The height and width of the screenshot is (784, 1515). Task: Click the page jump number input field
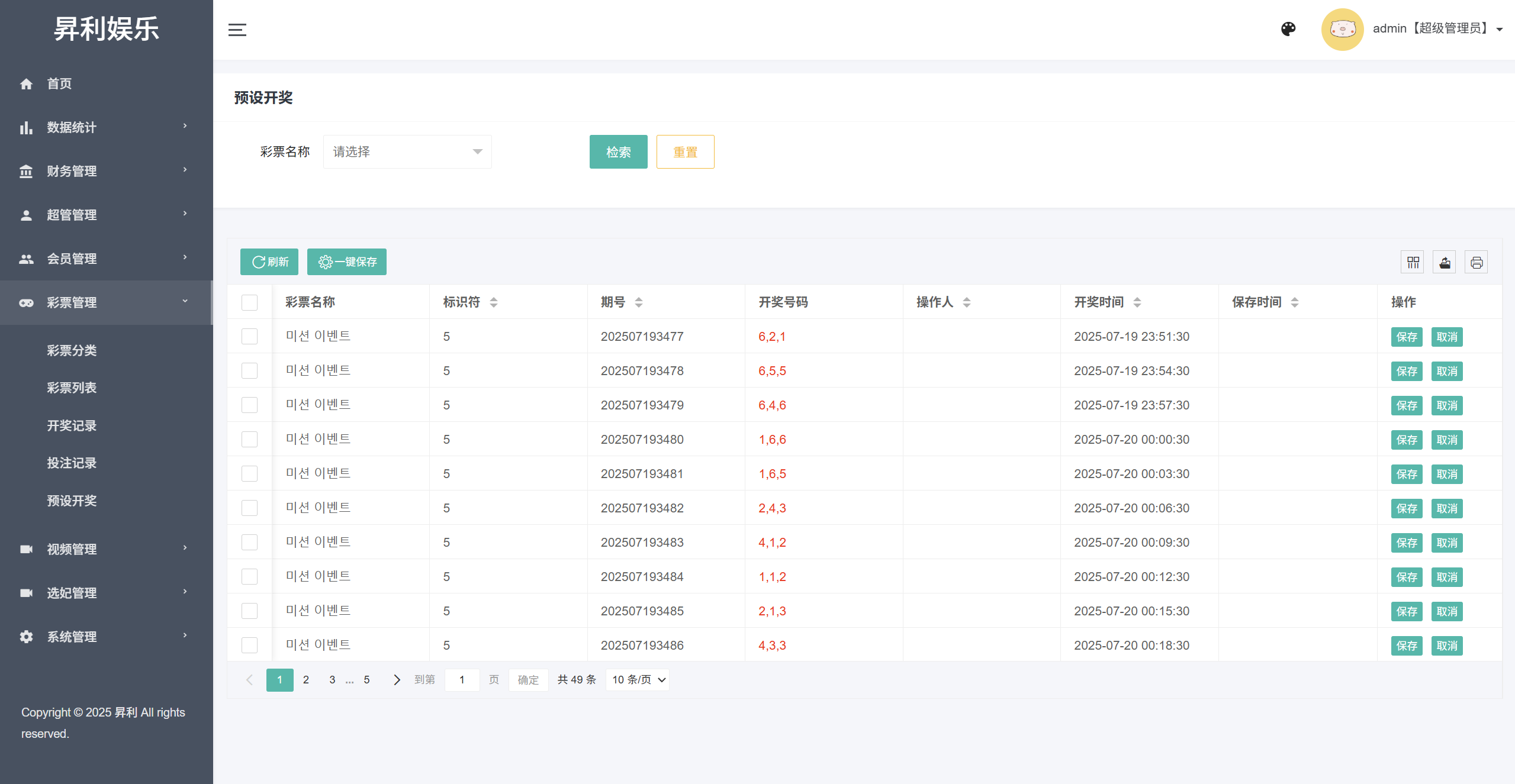pyautogui.click(x=462, y=680)
